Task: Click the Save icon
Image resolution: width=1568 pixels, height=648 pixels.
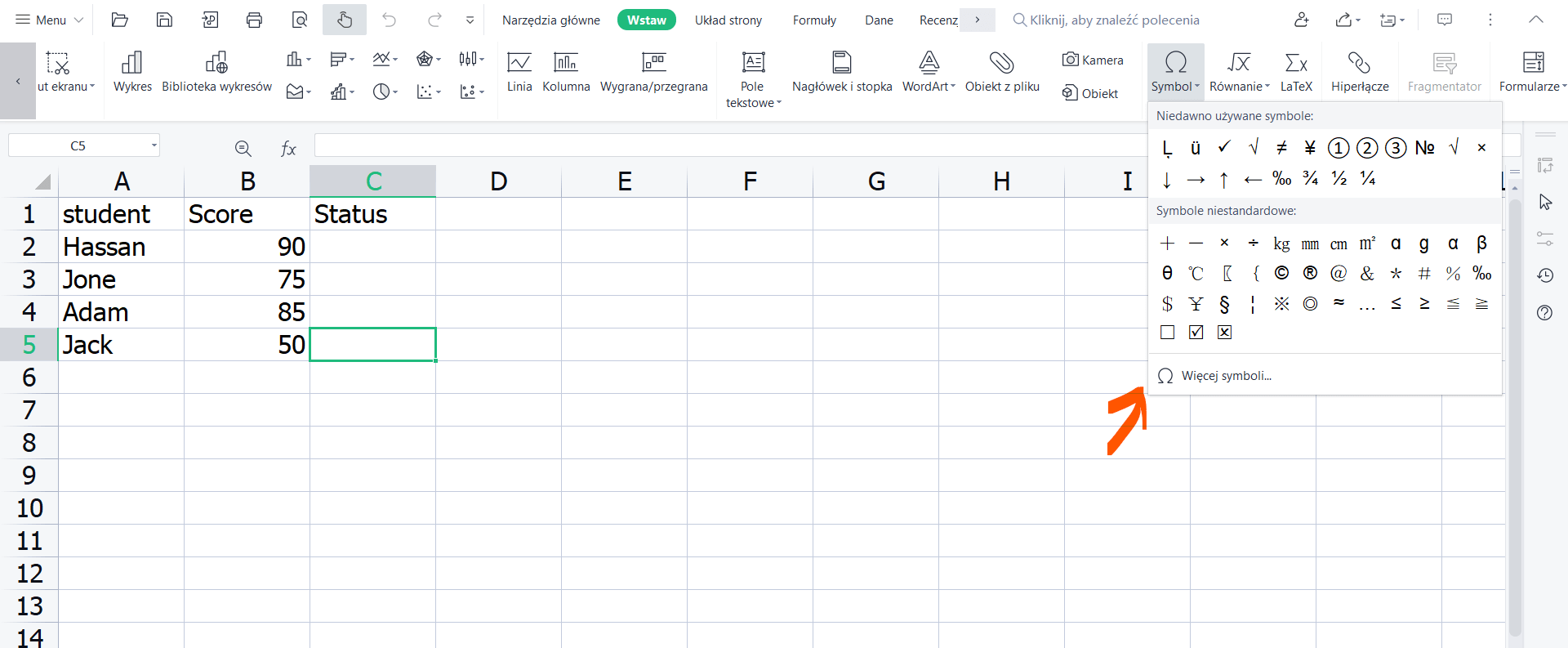Action: [164, 20]
